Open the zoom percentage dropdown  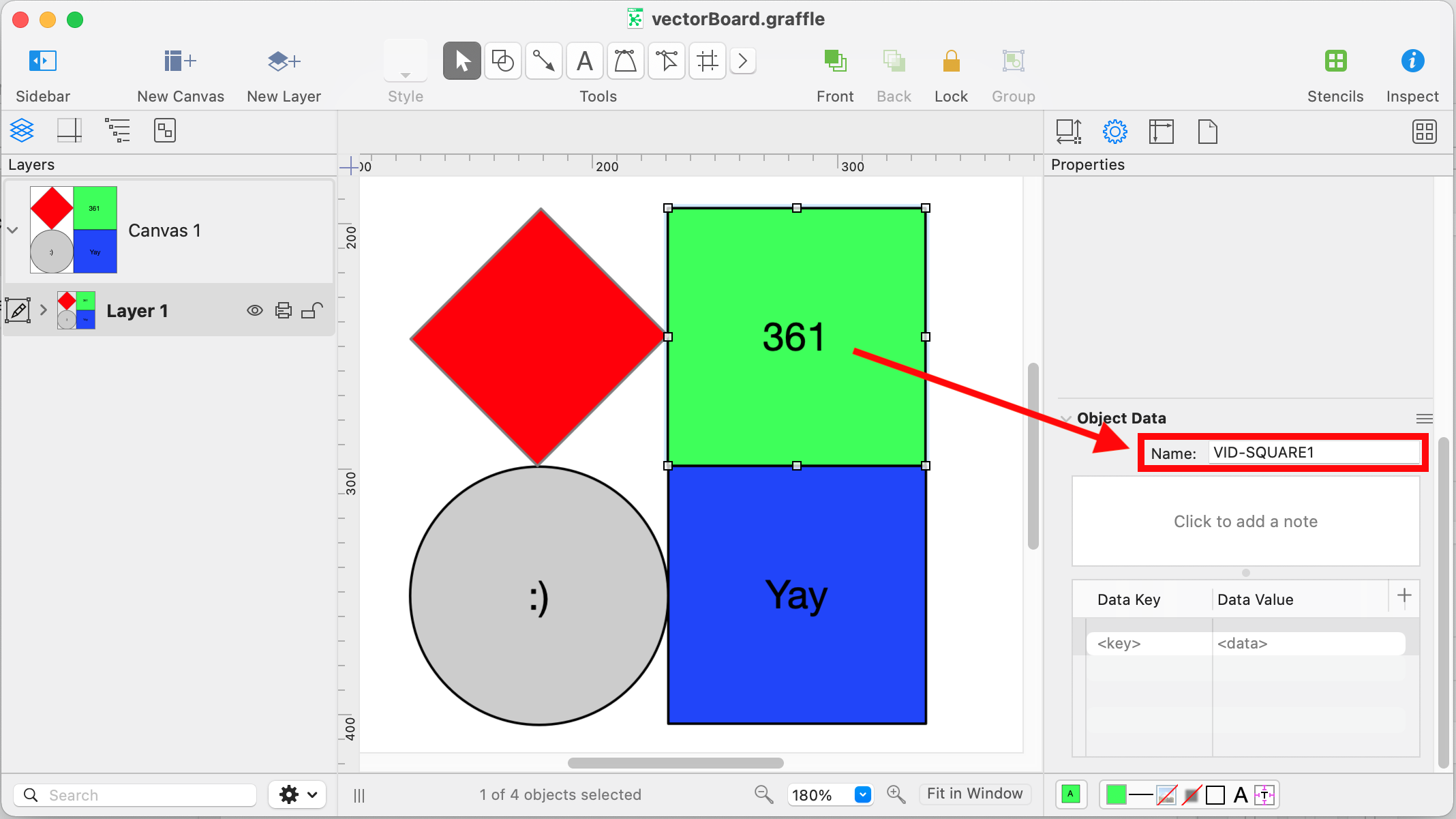(x=863, y=794)
